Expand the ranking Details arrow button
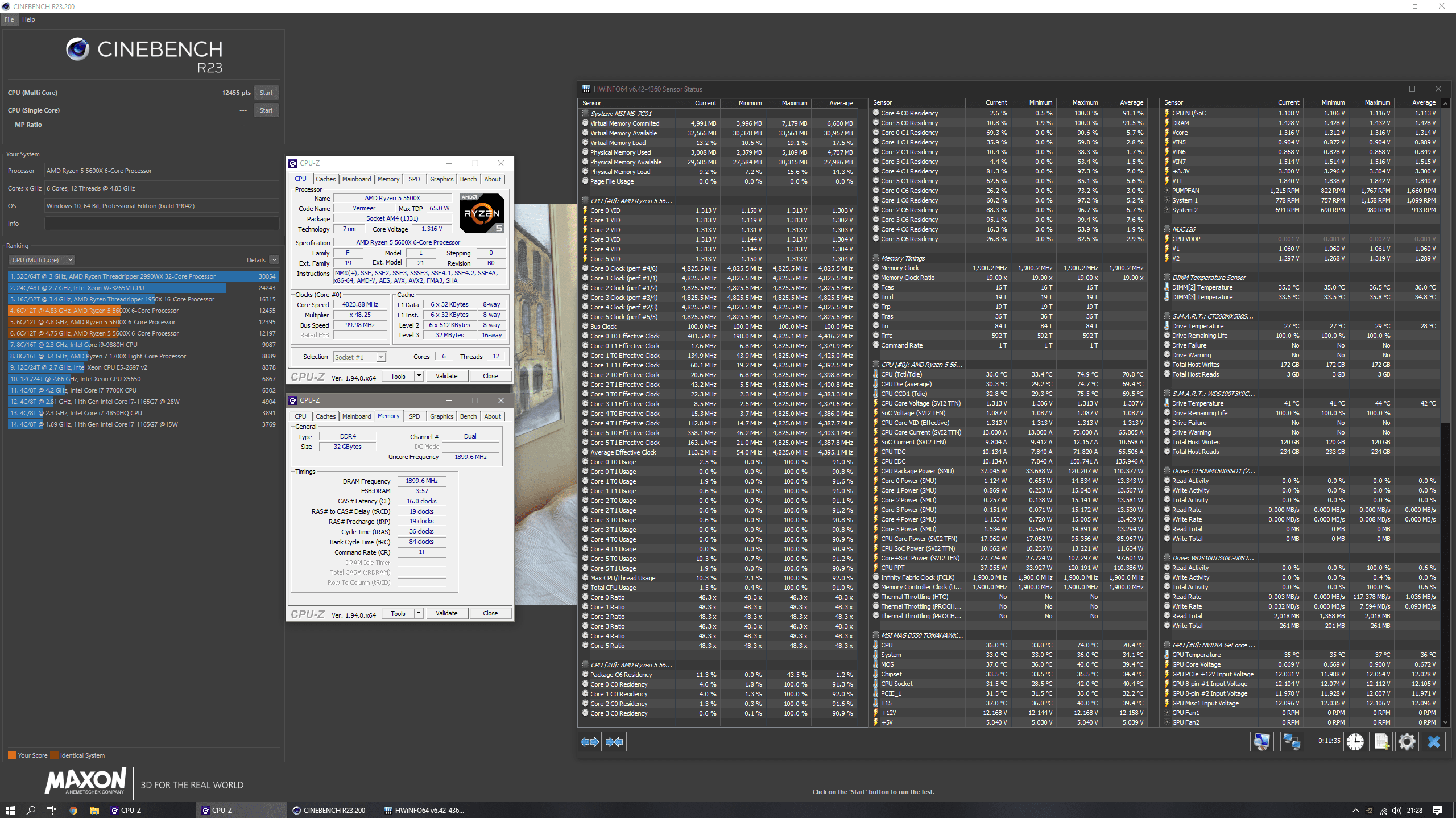This screenshot has height=818, width=1456. click(274, 260)
